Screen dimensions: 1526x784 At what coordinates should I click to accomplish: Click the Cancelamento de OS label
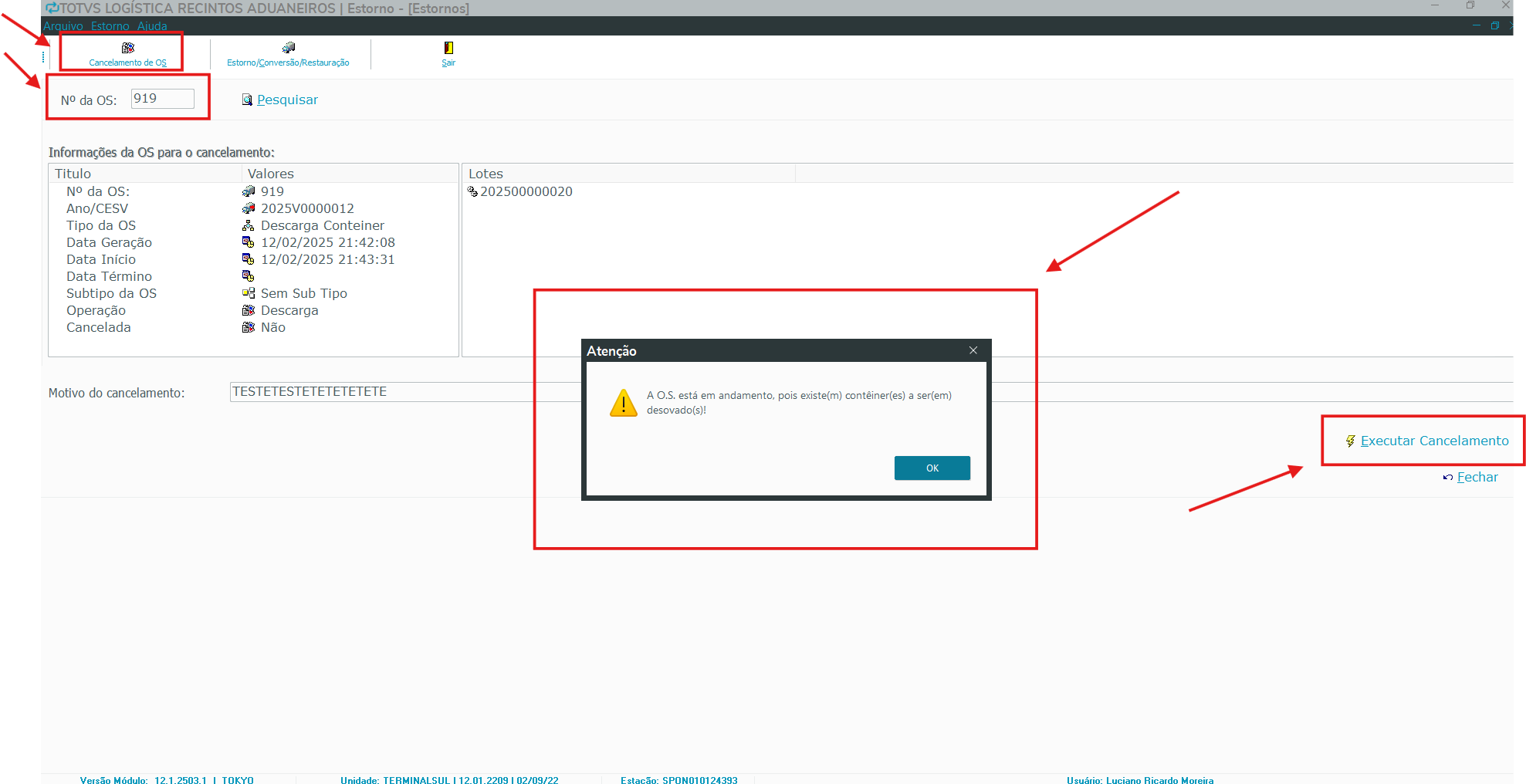[x=128, y=63]
